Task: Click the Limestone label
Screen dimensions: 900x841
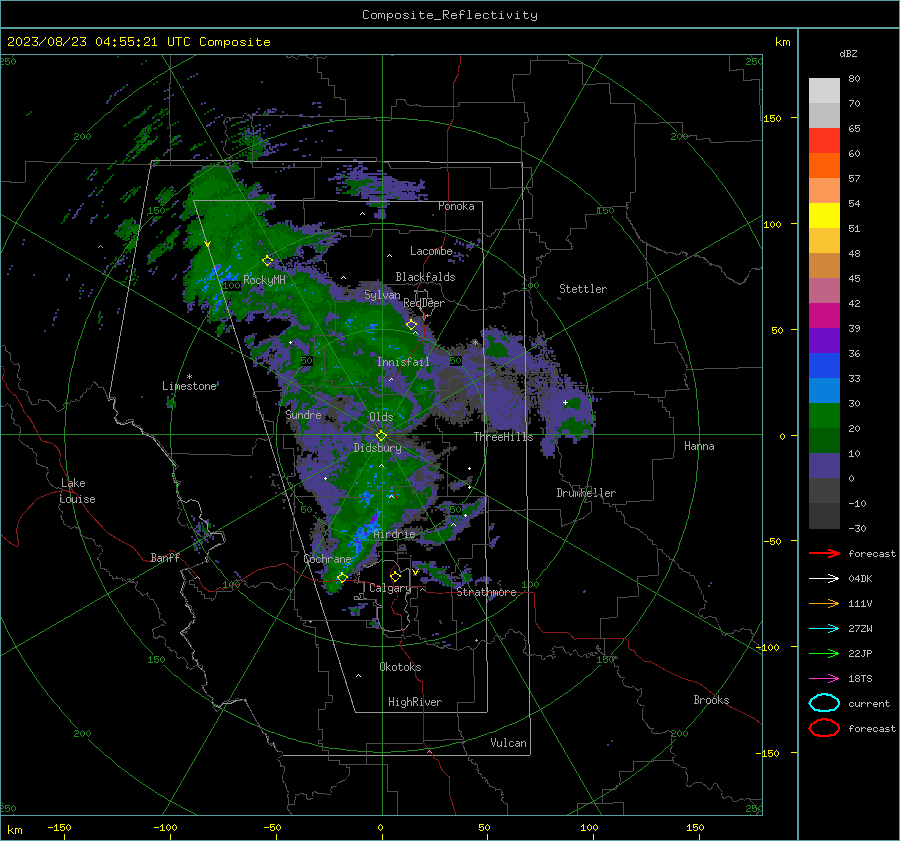Action: [x=189, y=386]
